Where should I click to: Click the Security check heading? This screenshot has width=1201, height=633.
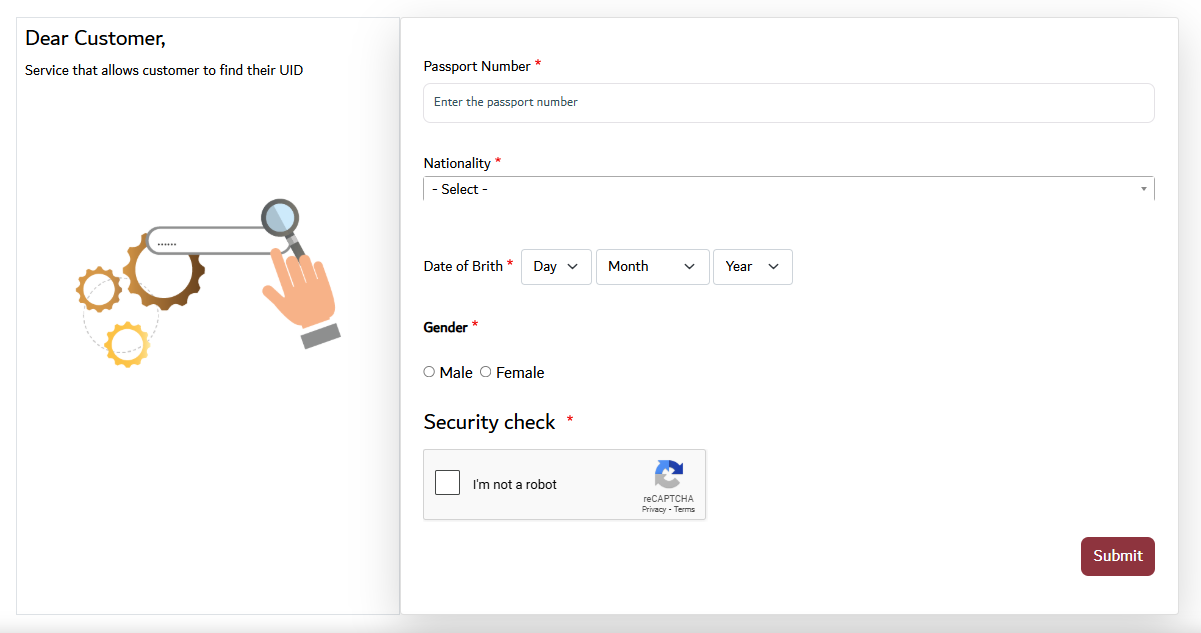[489, 422]
